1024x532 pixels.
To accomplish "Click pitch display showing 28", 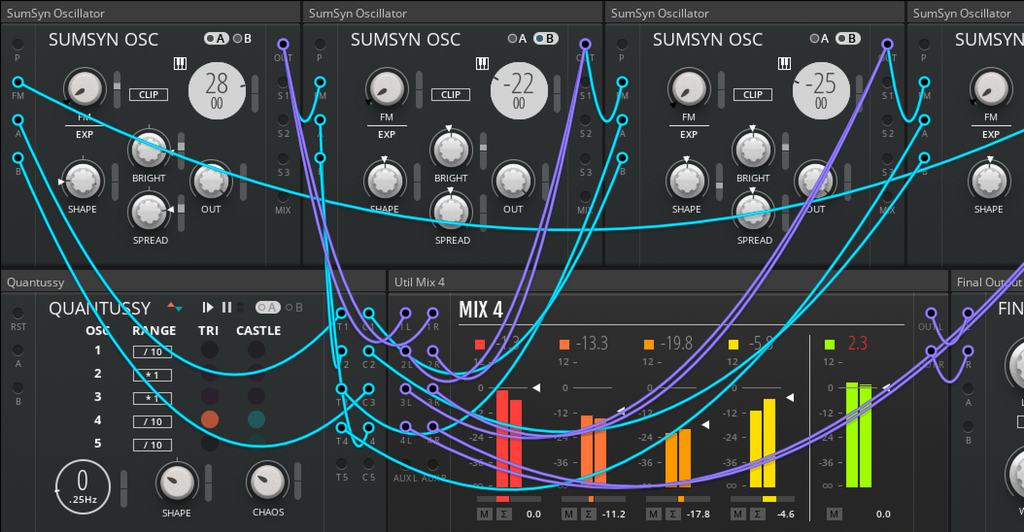I will [x=217, y=91].
